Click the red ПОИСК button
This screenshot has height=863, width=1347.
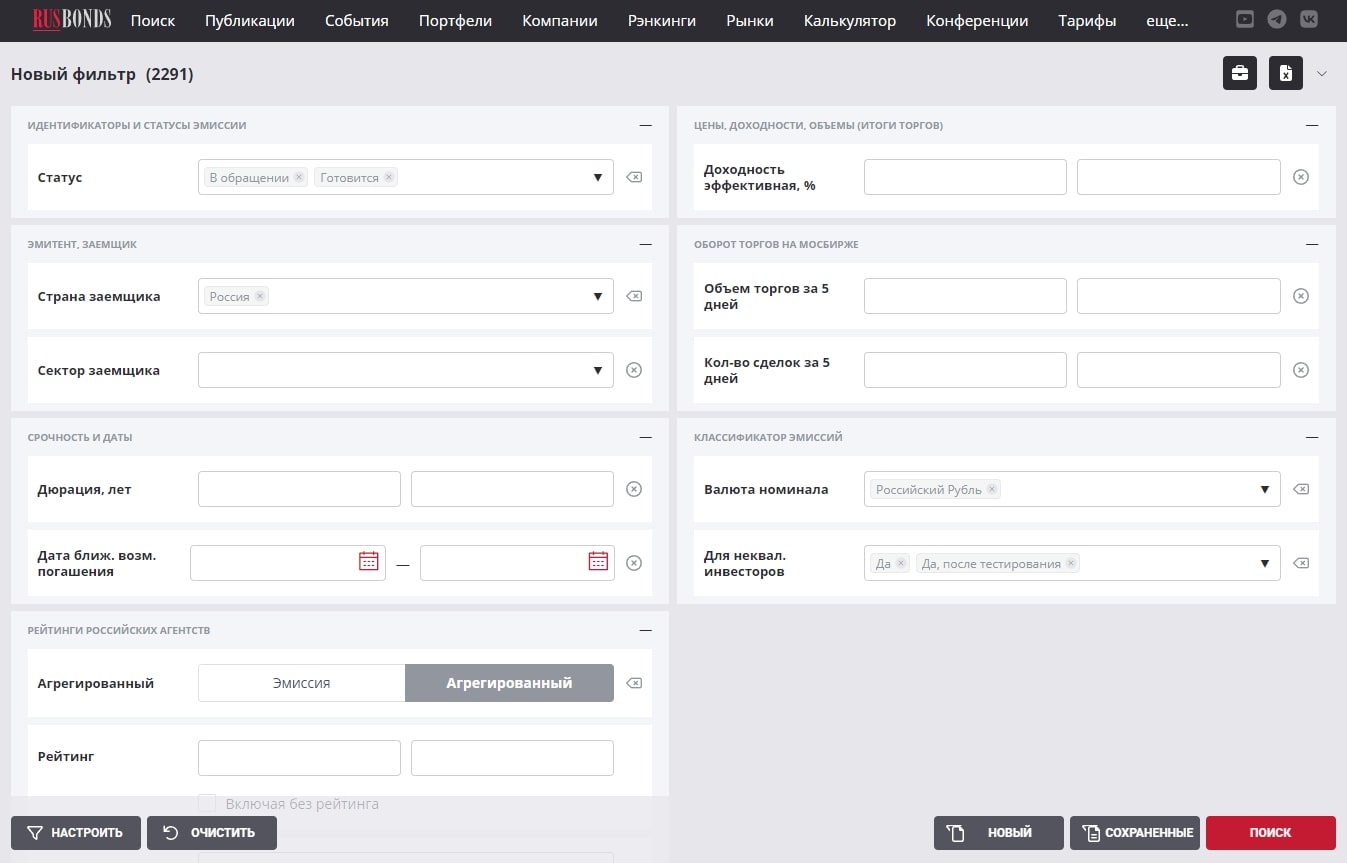tap(1270, 832)
